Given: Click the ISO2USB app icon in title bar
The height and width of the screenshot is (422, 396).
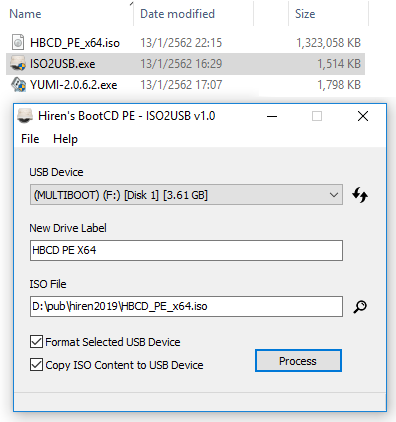Looking at the screenshot, I should pyautogui.click(x=25, y=116).
